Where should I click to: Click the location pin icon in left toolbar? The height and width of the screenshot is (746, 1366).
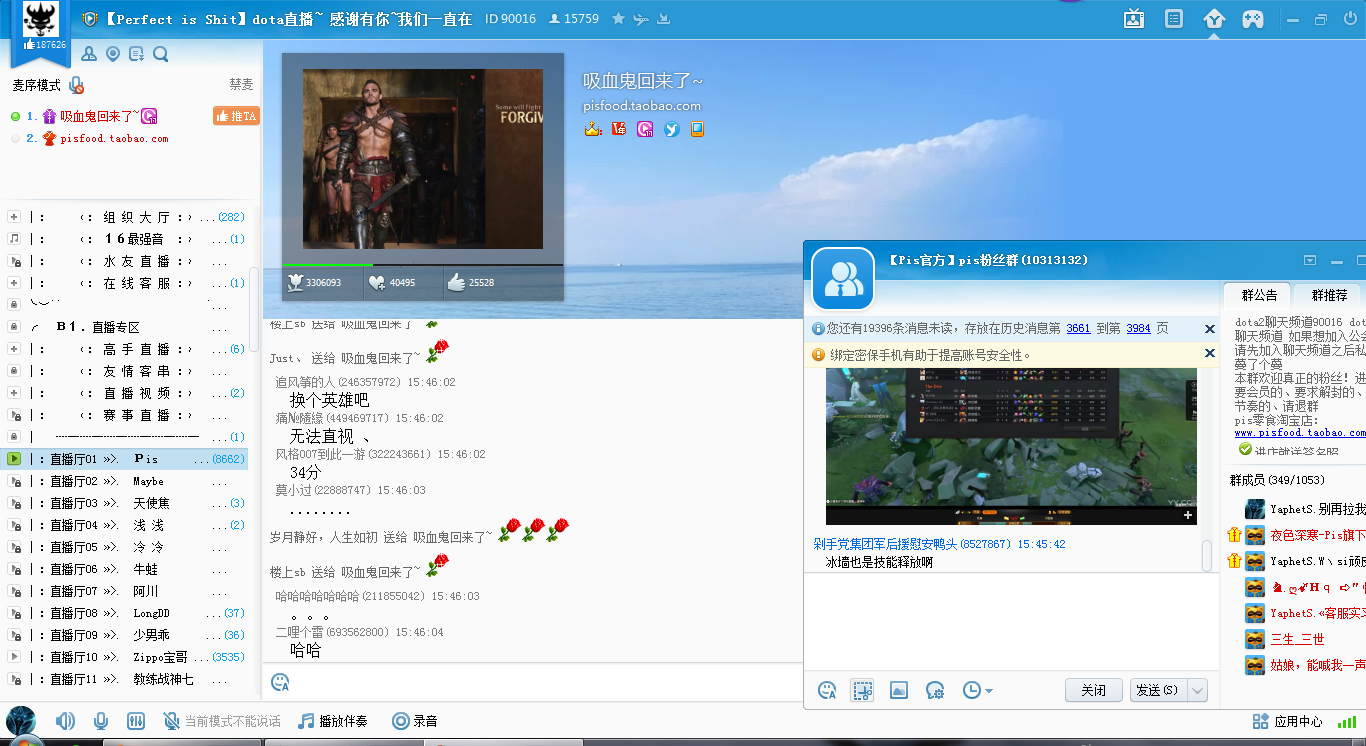point(113,54)
